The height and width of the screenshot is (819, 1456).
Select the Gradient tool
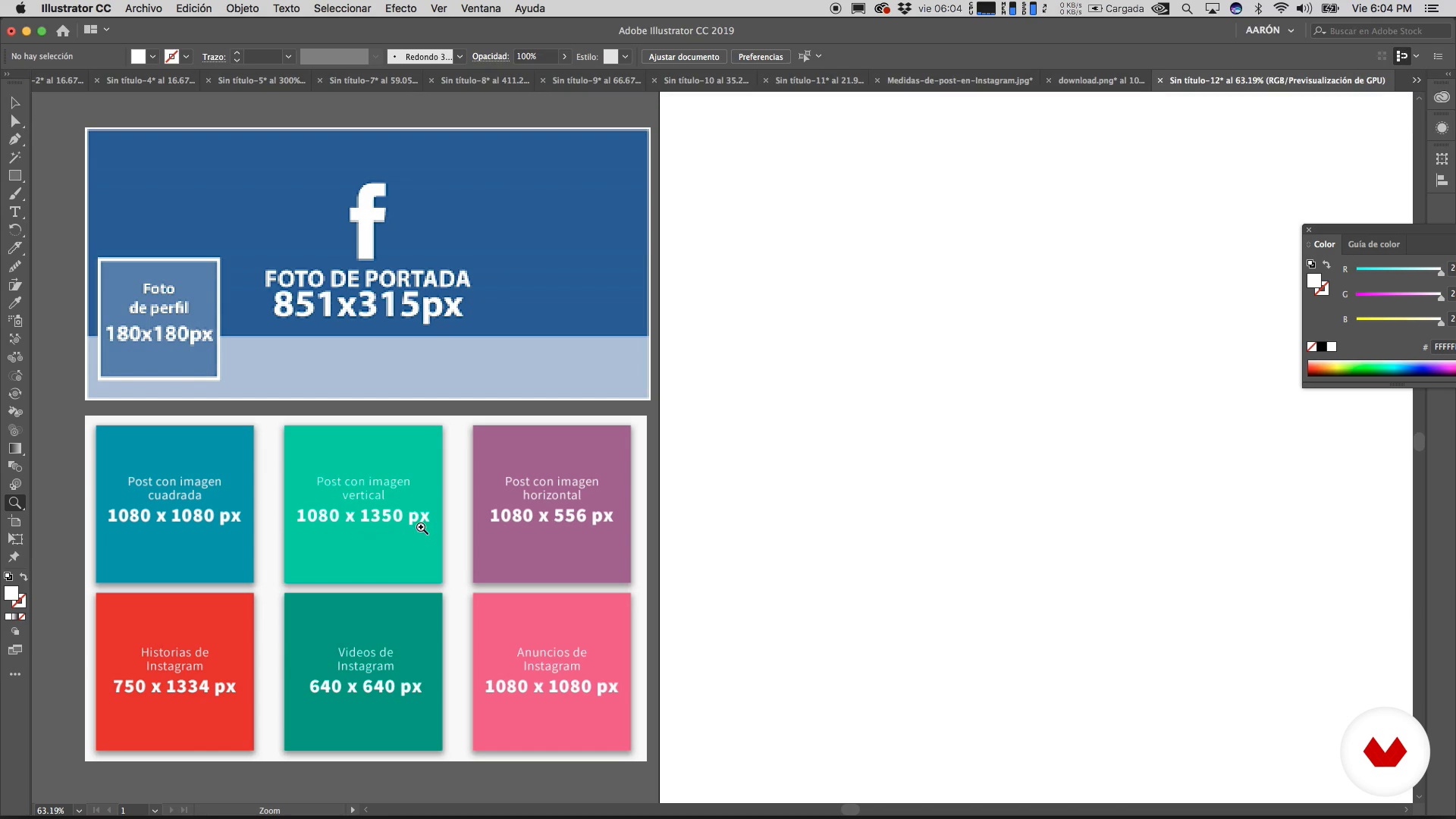click(14, 448)
